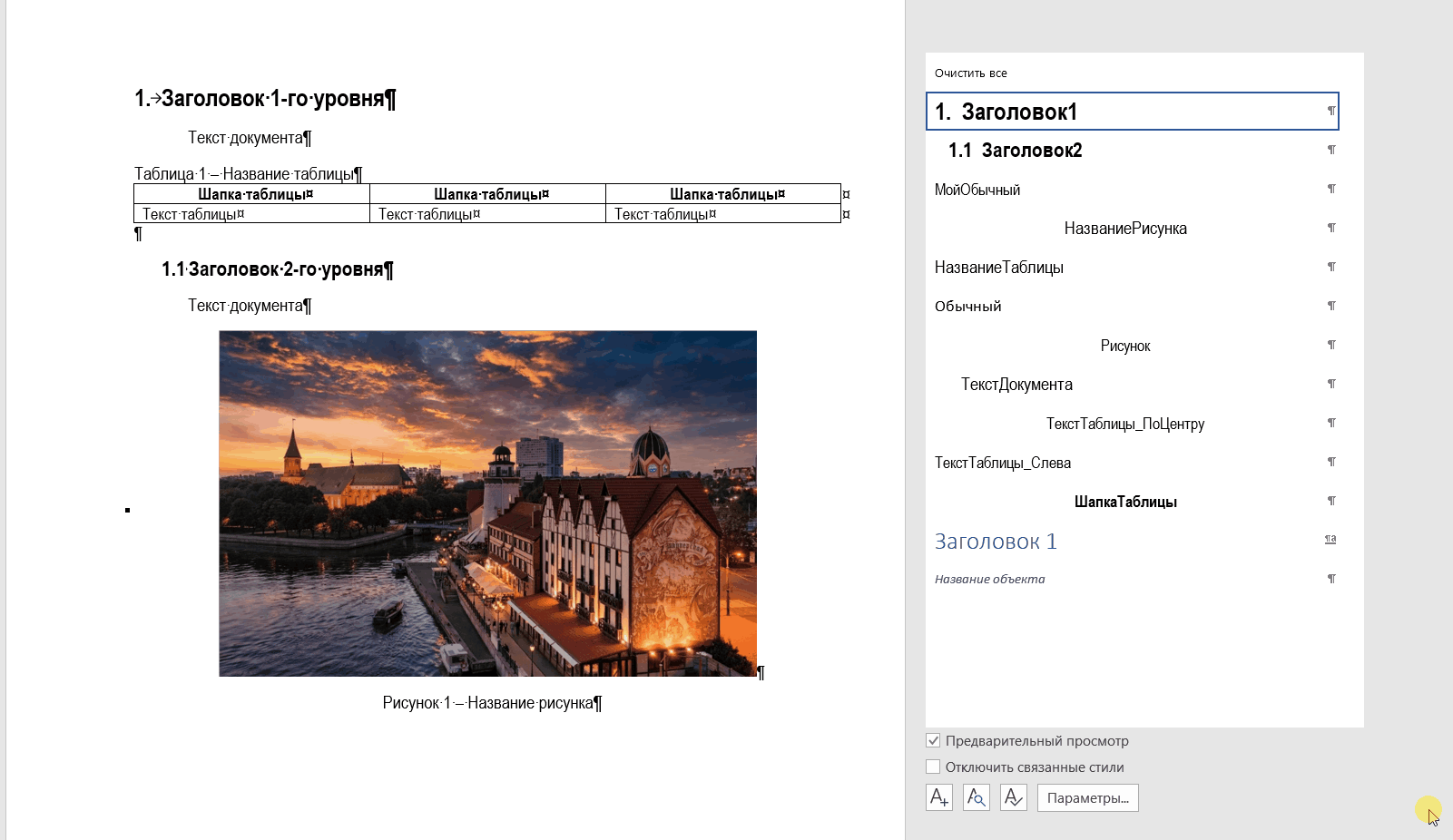Select the sunset city picture in the document

click(x=487, y=503)
